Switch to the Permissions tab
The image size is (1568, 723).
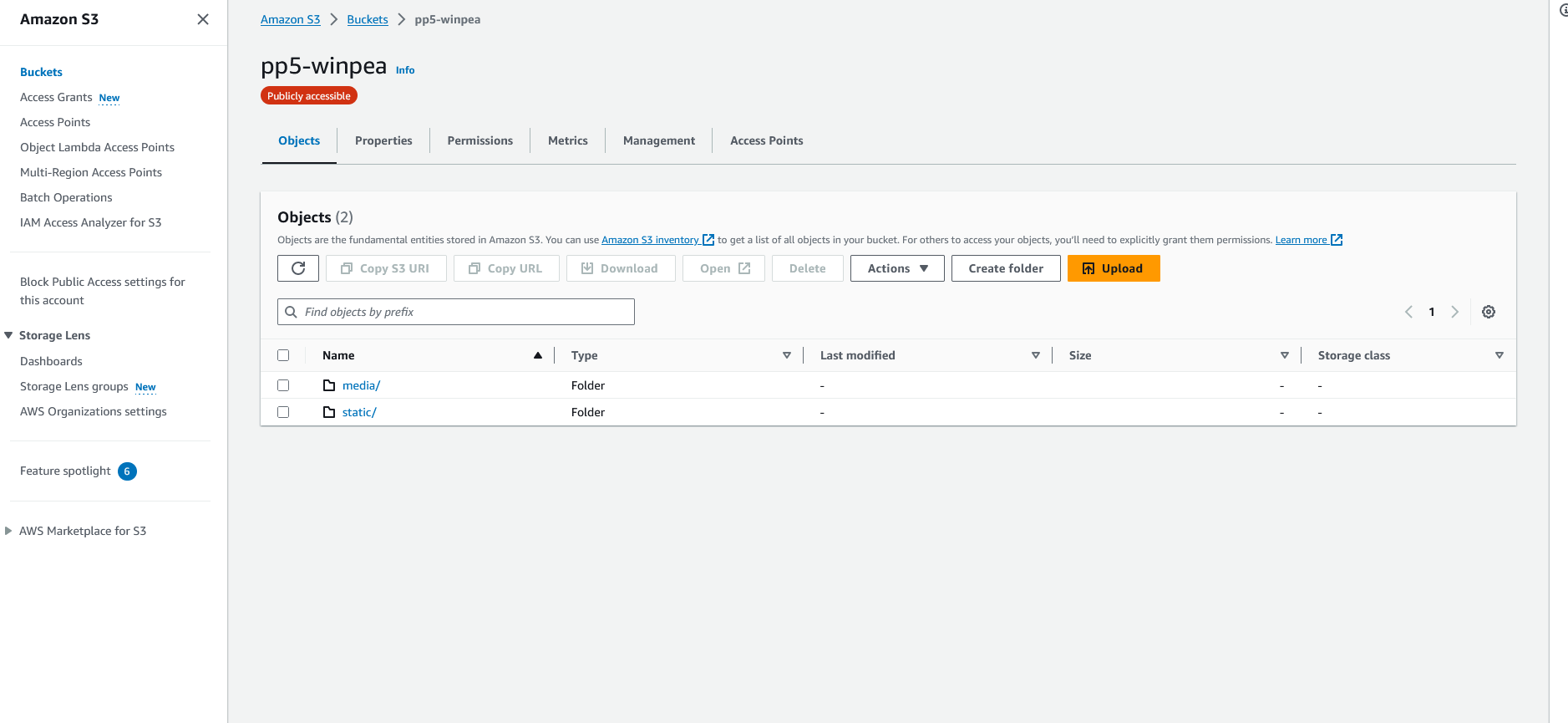480,140
